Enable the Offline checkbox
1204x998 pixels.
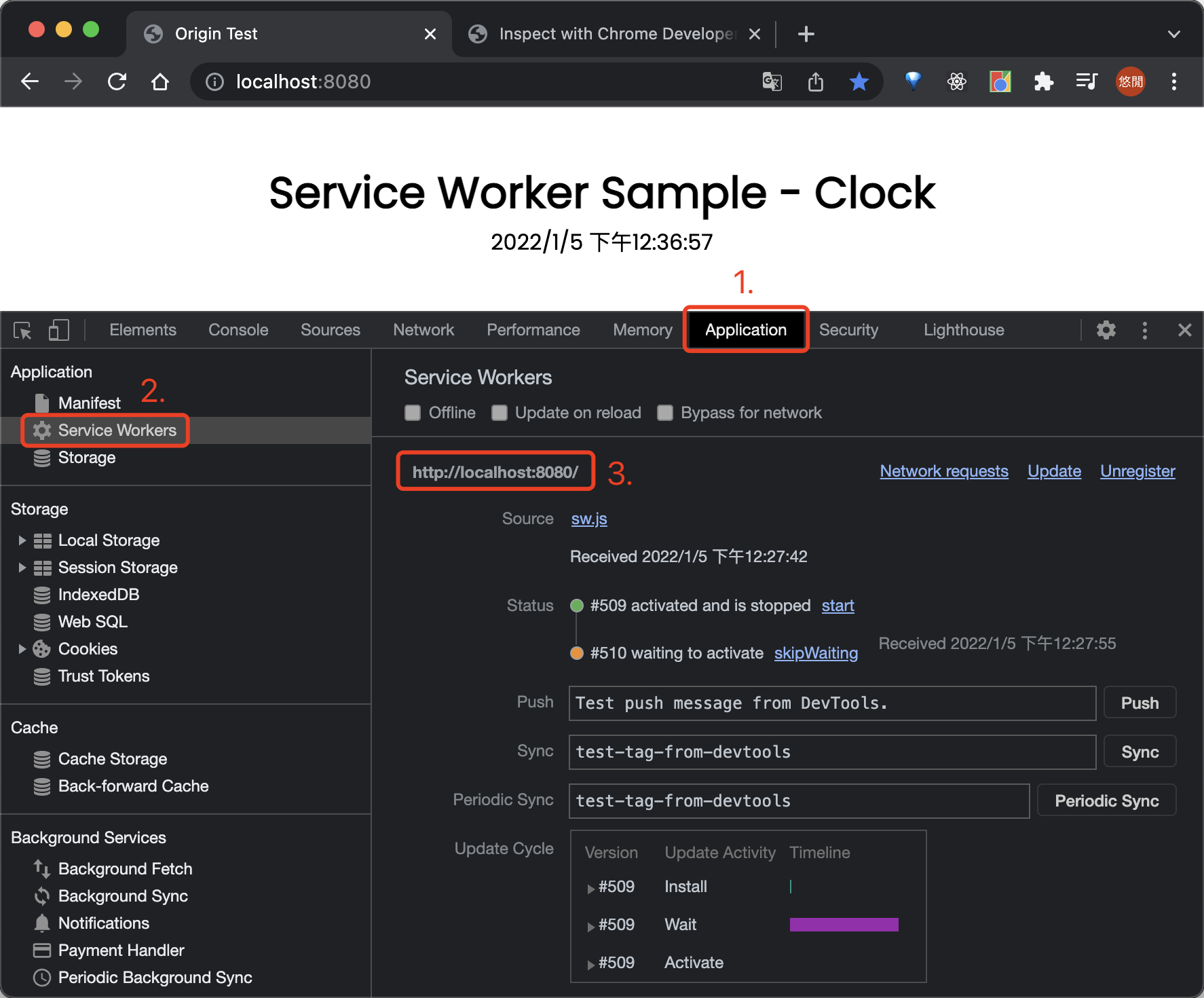[413, 412]
